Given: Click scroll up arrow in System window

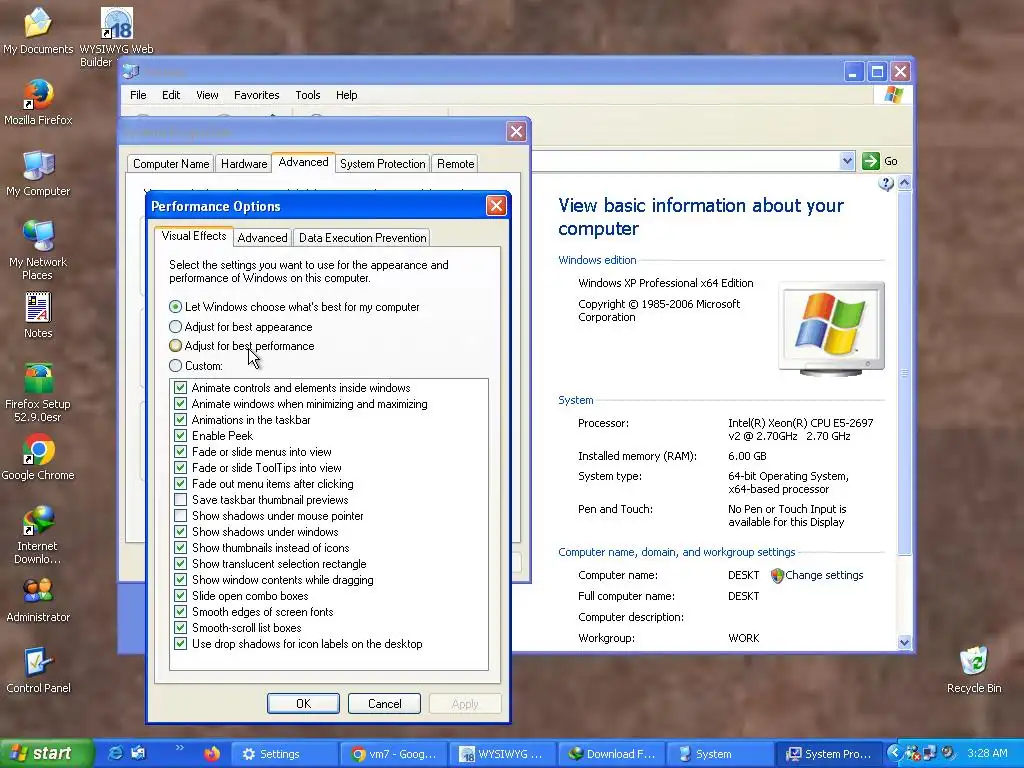Looking at the screenshot, I should point(904,184).
